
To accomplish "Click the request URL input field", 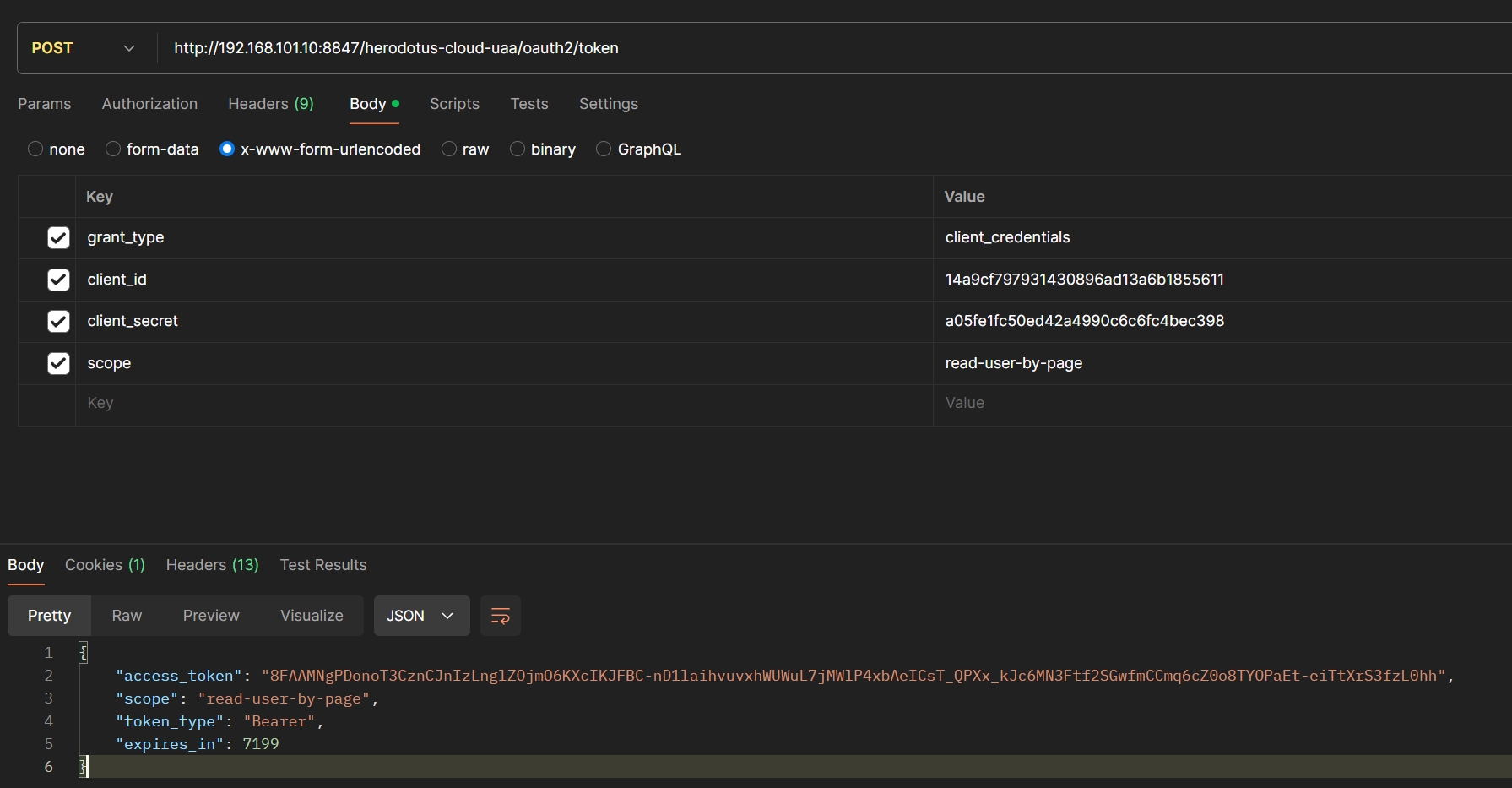I will point(760,48).
